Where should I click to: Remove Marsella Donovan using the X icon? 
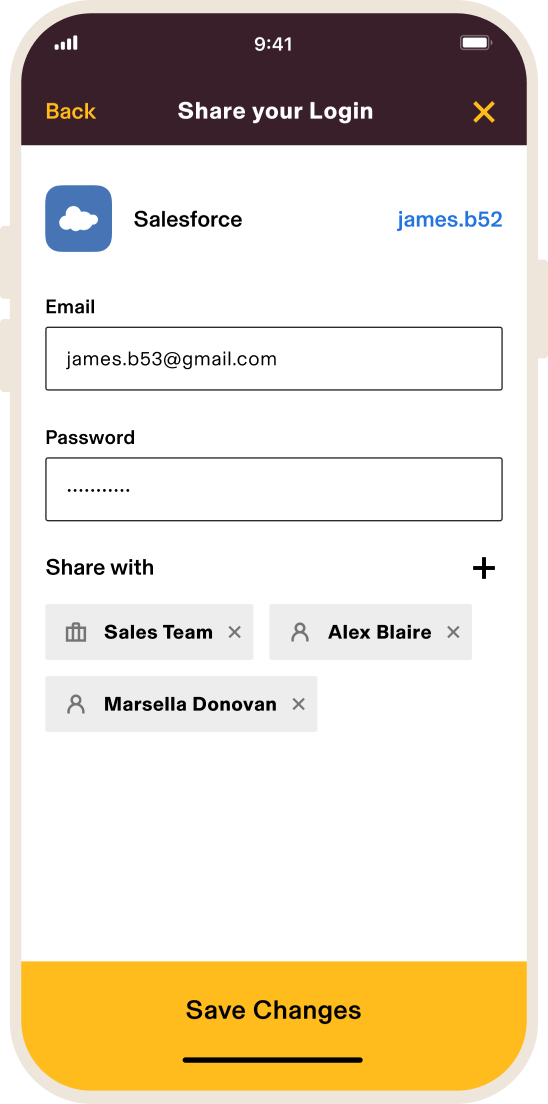pyautogui.click(x=299, y=704)
